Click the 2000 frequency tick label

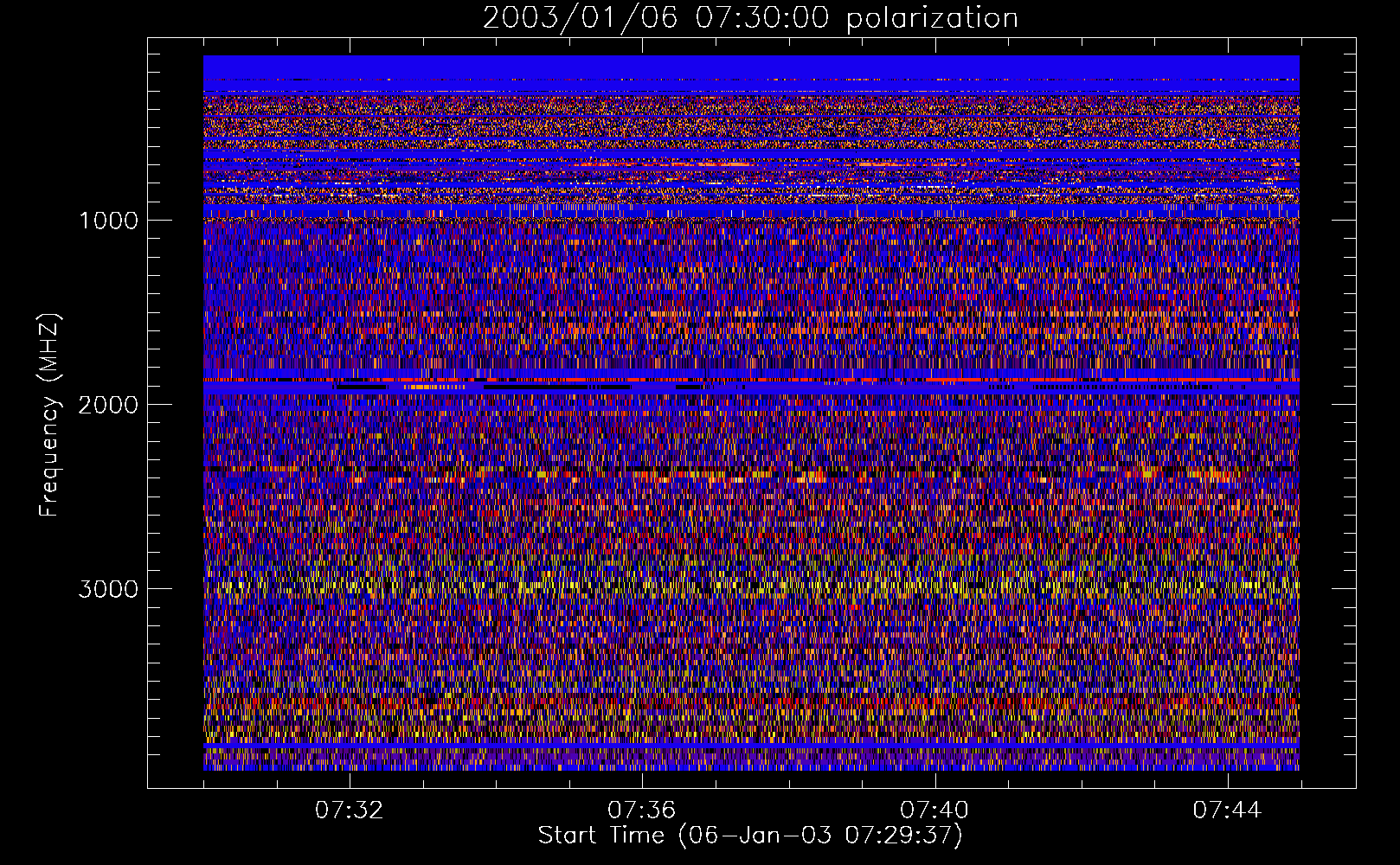click(x=109, y=405)
